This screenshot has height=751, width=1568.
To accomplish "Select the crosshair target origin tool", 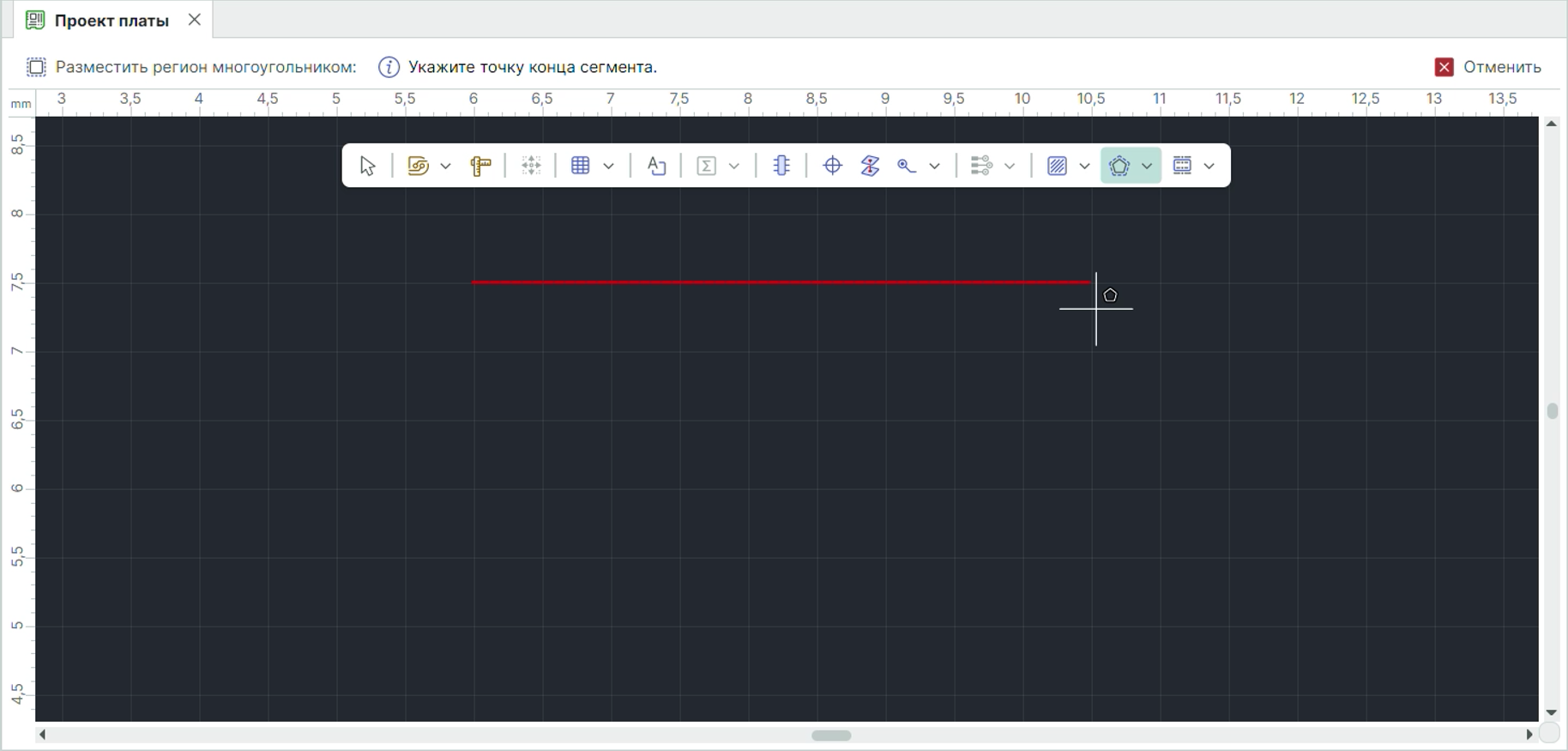I will pos(832,166).
